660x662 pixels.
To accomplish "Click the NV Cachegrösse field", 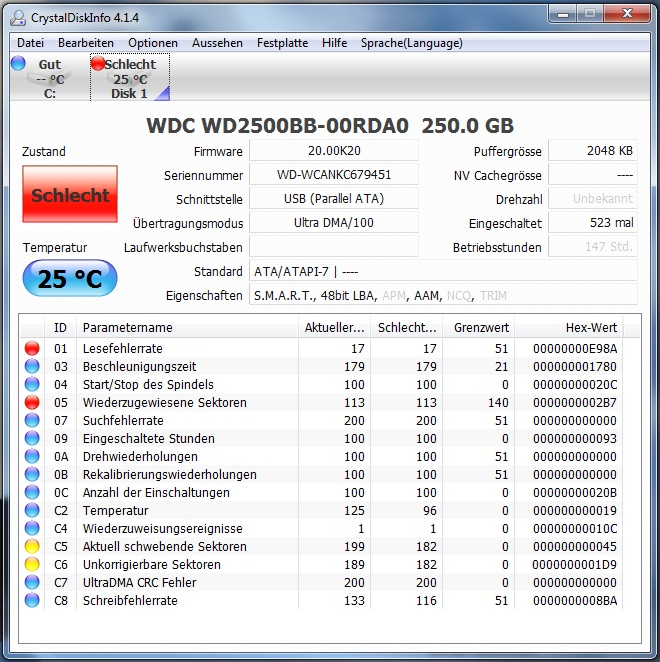I will [x=593, y=175].
